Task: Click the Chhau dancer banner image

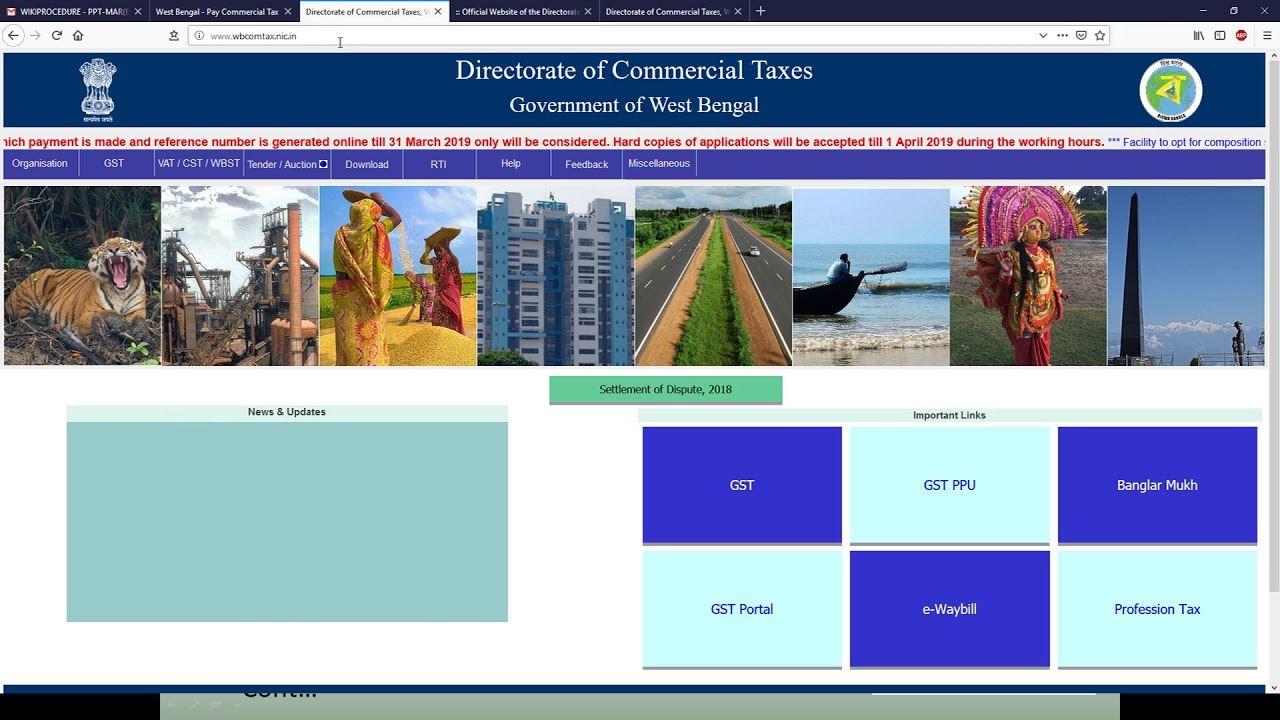Action: pyautogui.click(x=1028, y=276)
